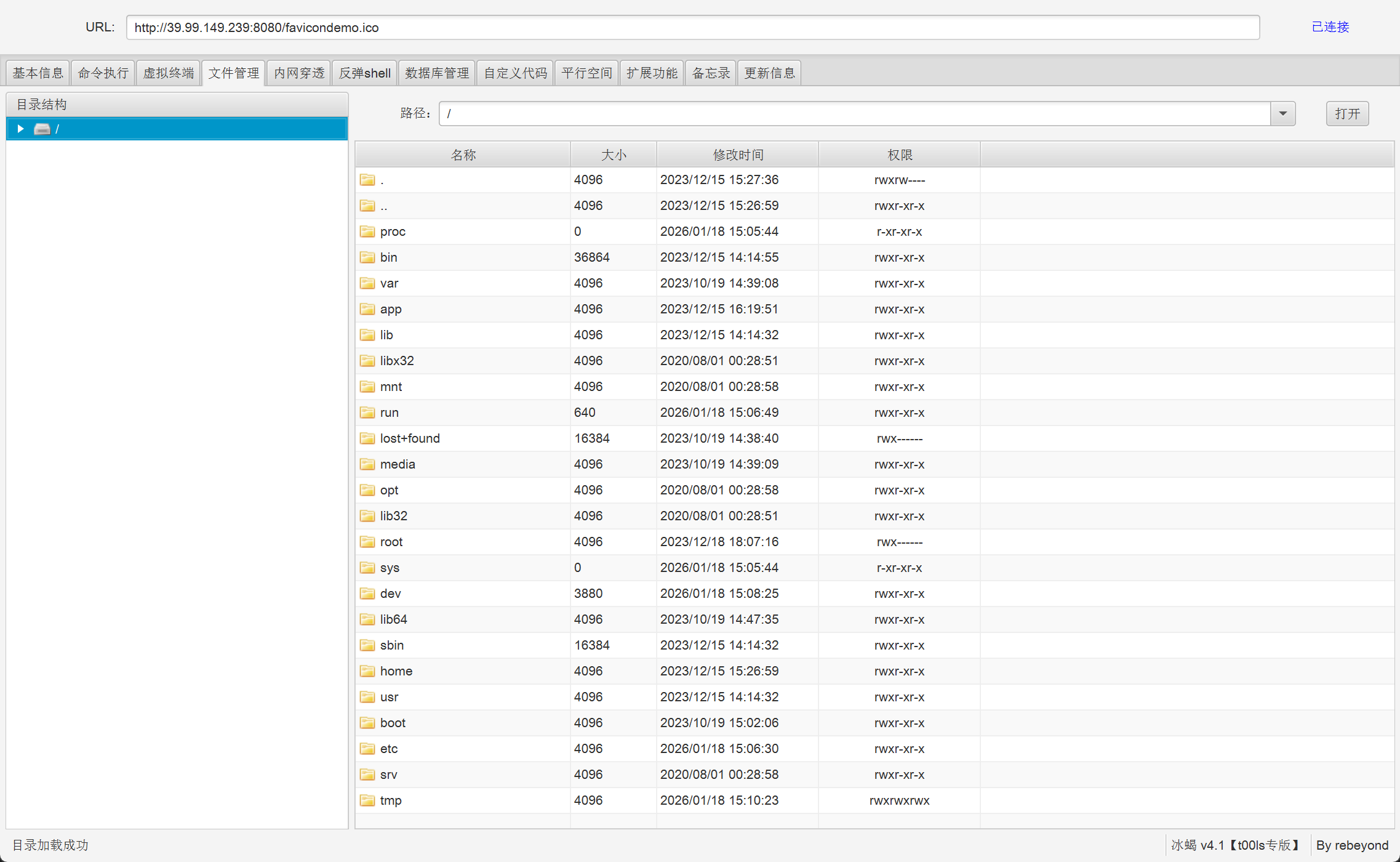
Task: Click the folder icon for root directory
Action: tap(367, 542)
